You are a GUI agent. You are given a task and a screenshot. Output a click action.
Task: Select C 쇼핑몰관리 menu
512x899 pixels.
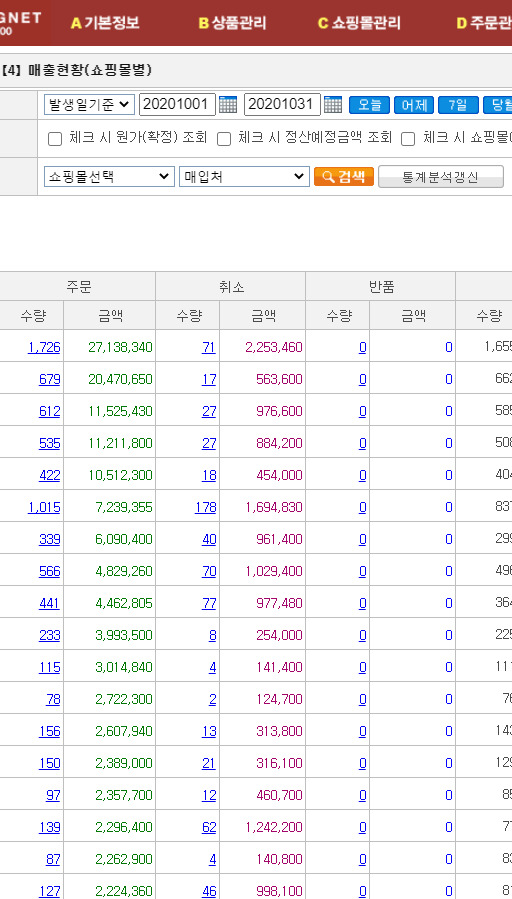359,23
